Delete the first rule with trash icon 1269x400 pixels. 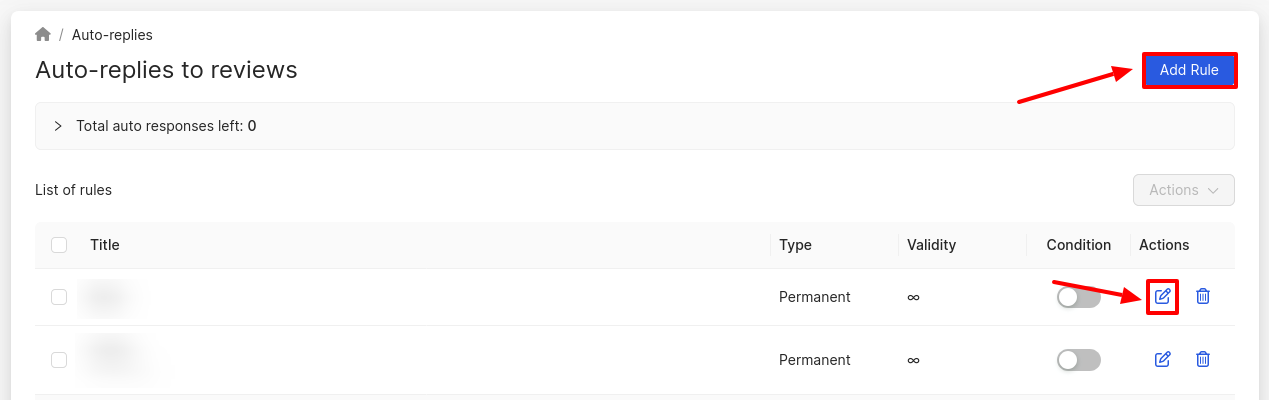(1203, 296)
